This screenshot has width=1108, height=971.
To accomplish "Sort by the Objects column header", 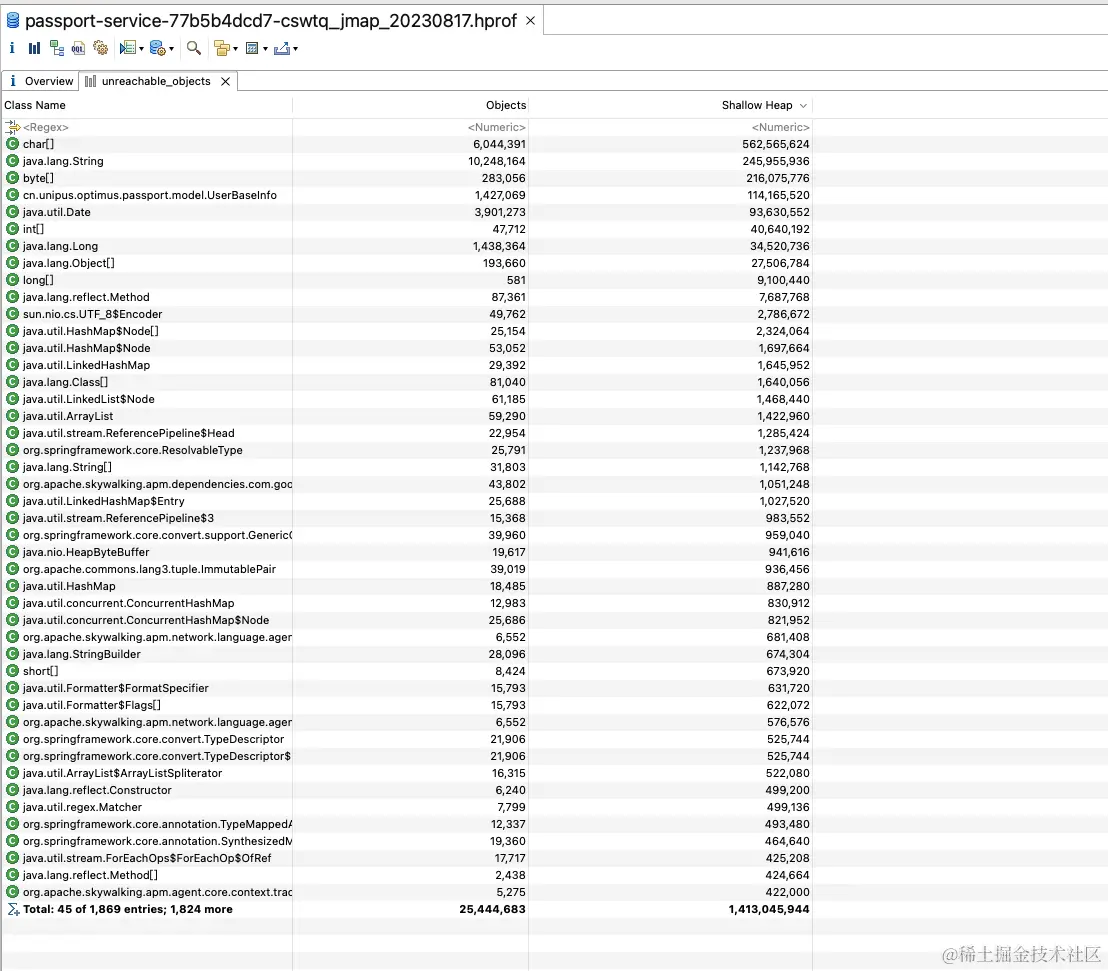I will 411,105.
